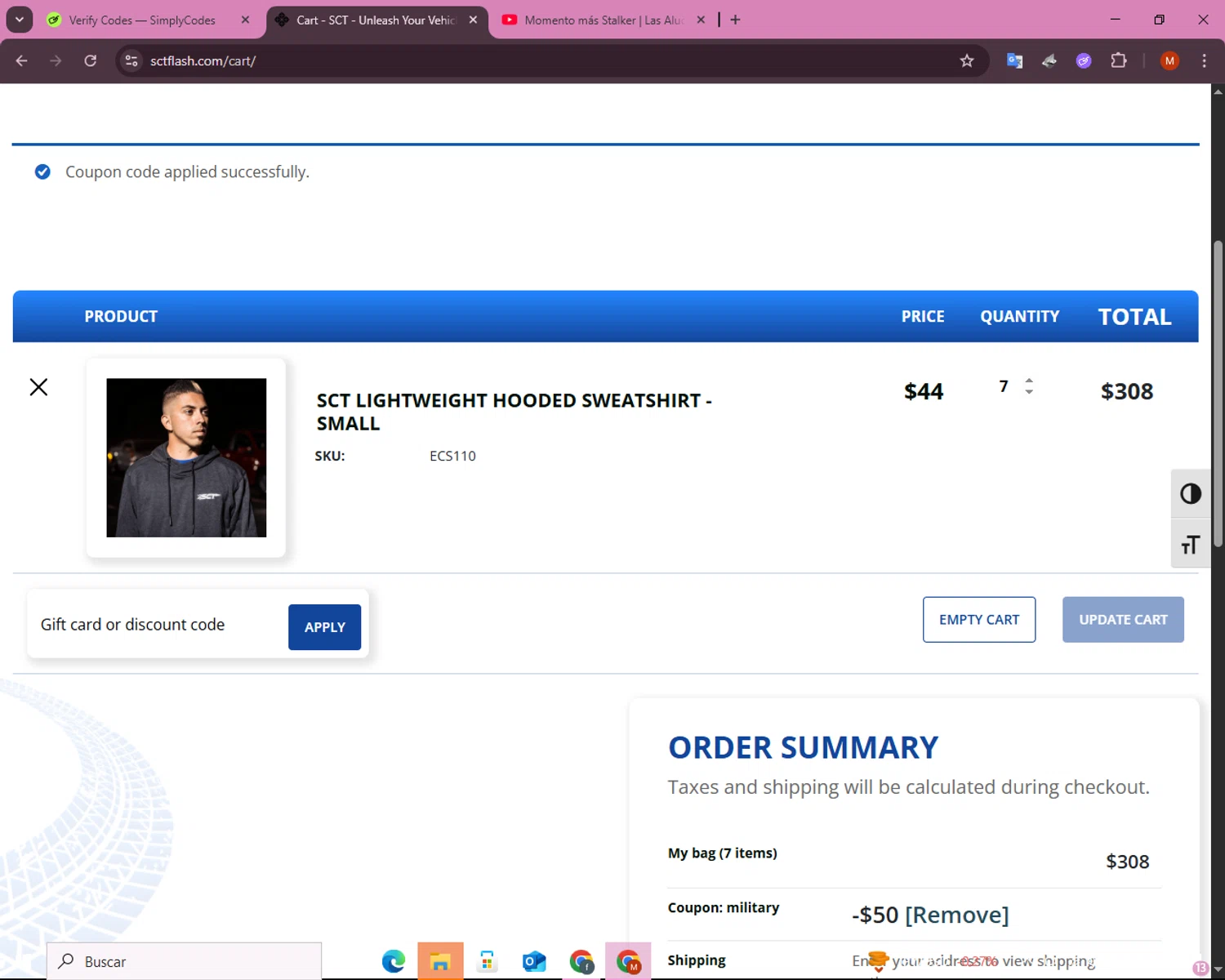Close the Cart - SCT tab
Screen dimensions: 1225x980
(473, 20)
